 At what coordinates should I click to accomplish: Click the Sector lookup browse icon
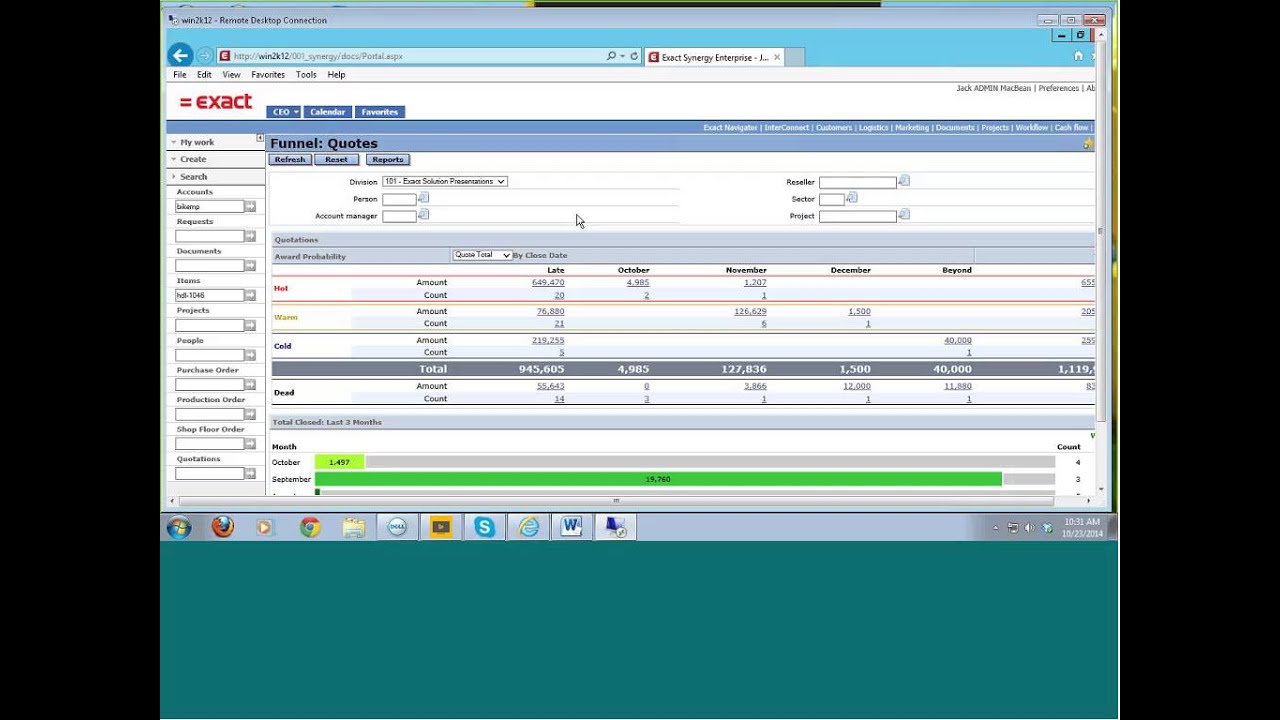pyautogui.click(x=852, y=198)
